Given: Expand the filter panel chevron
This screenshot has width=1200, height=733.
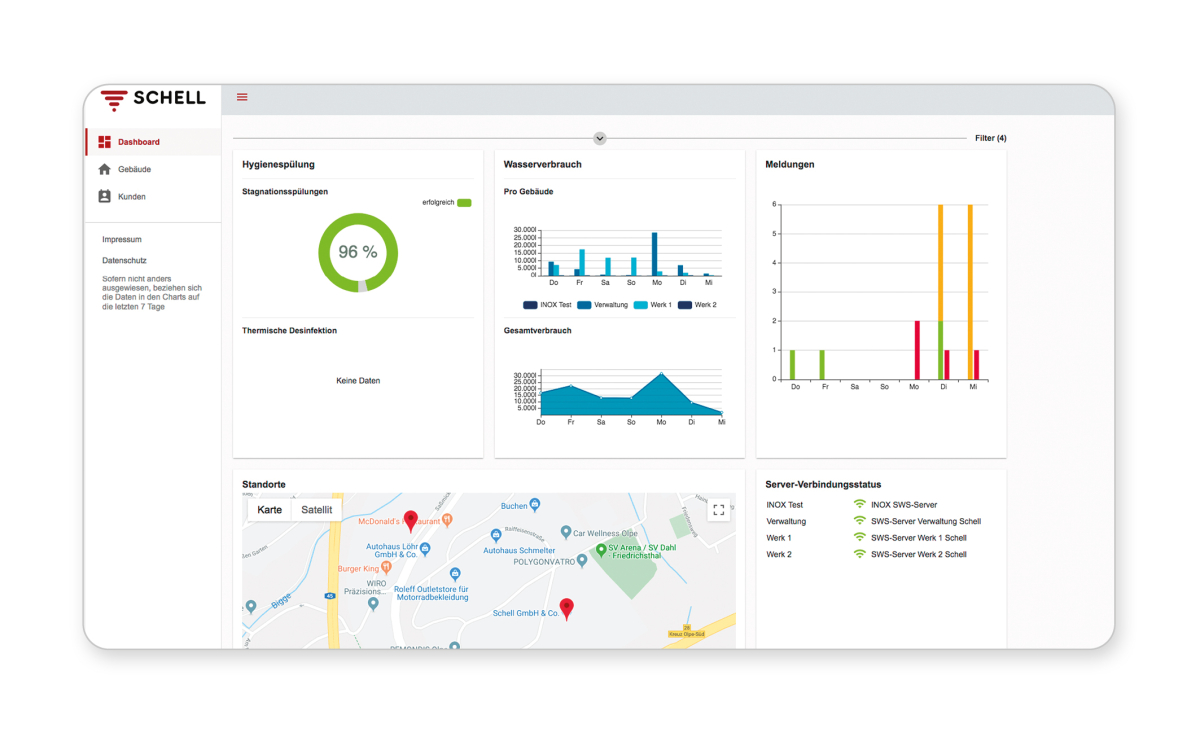Looking at the screenshot, I should coord(600,139).
